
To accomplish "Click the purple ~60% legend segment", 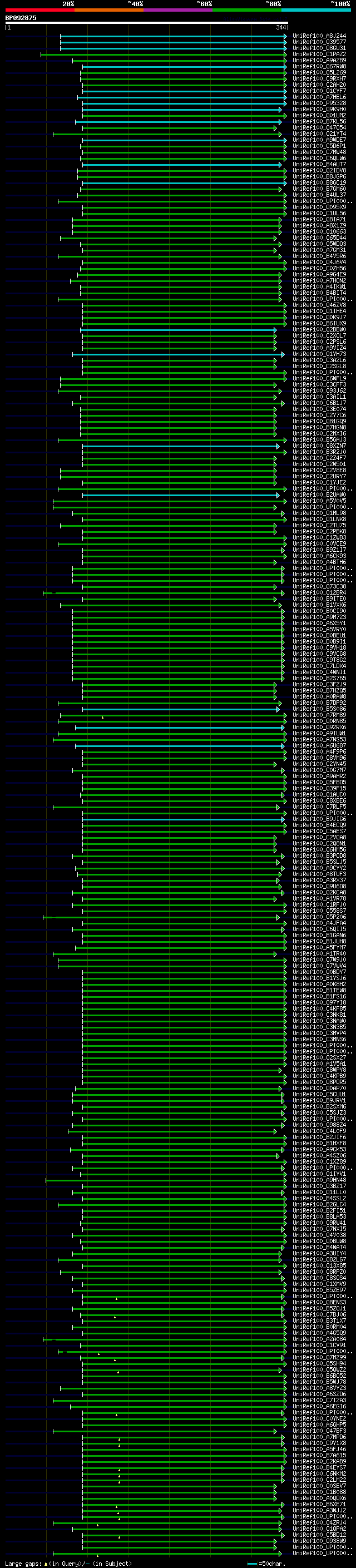I will [177, 11].
